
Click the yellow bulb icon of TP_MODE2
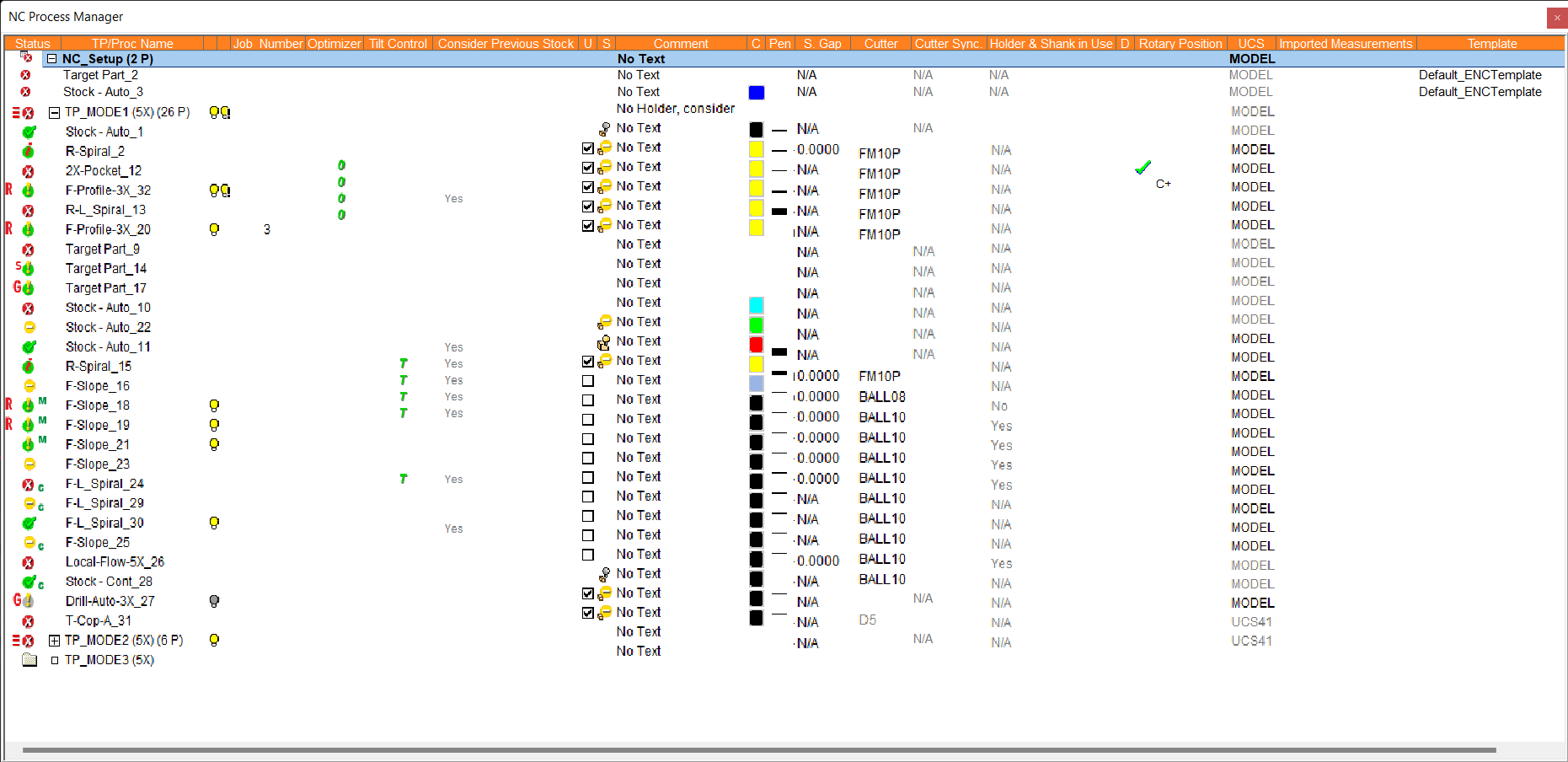coord(214,640)
